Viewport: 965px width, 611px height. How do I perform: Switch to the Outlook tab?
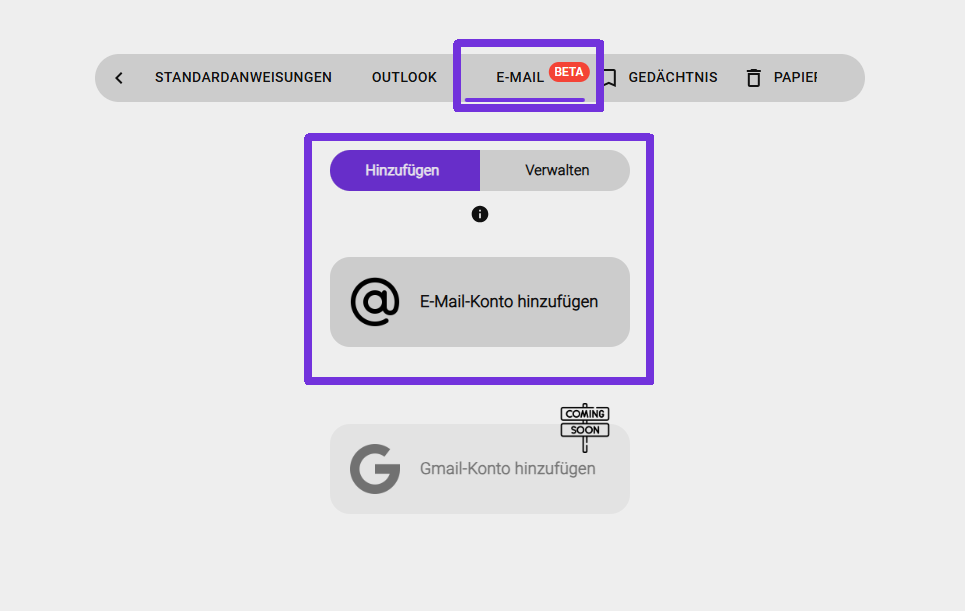(x=404, y=77)
